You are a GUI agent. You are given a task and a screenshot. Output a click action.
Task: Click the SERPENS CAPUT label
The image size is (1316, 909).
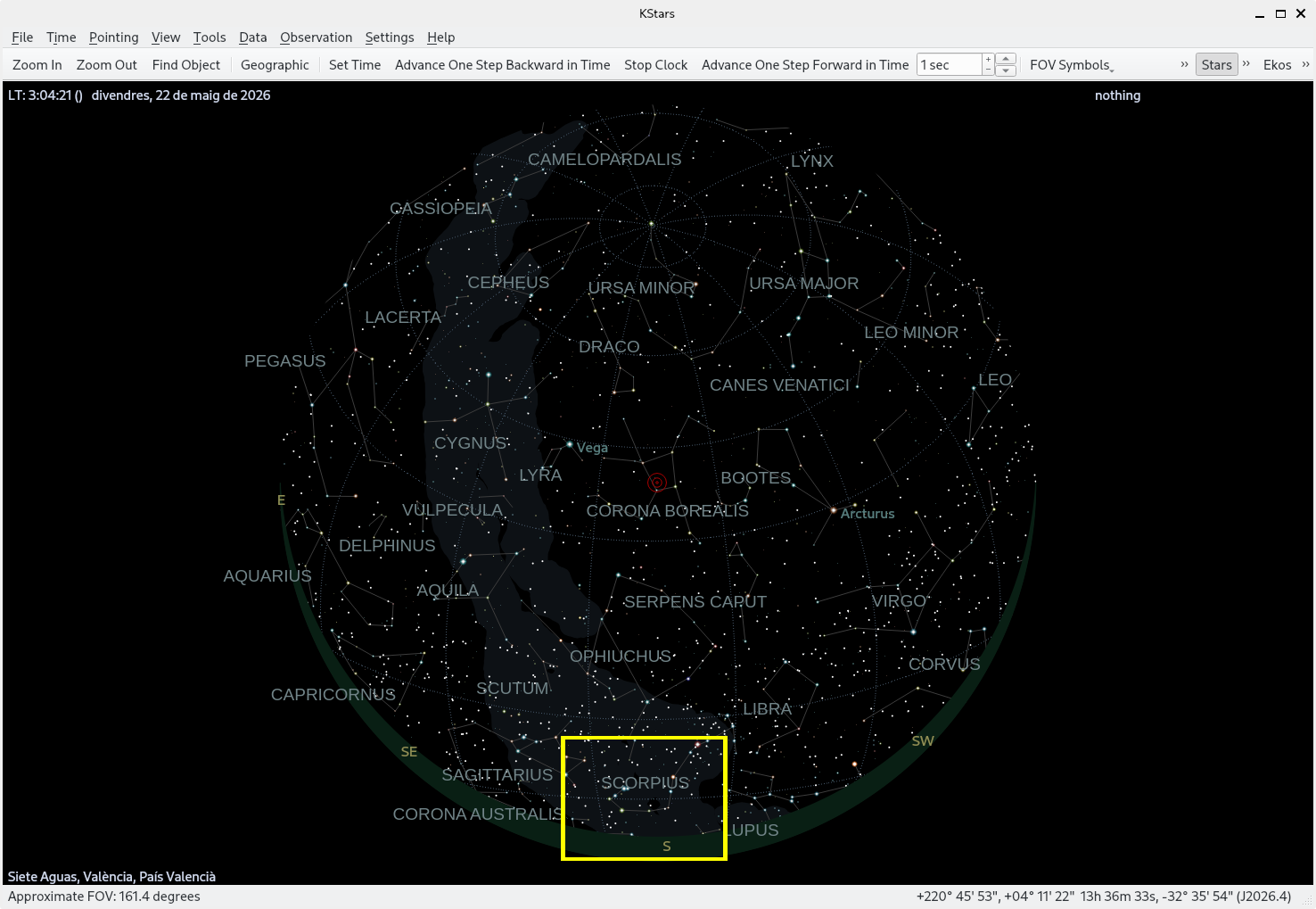695,602
